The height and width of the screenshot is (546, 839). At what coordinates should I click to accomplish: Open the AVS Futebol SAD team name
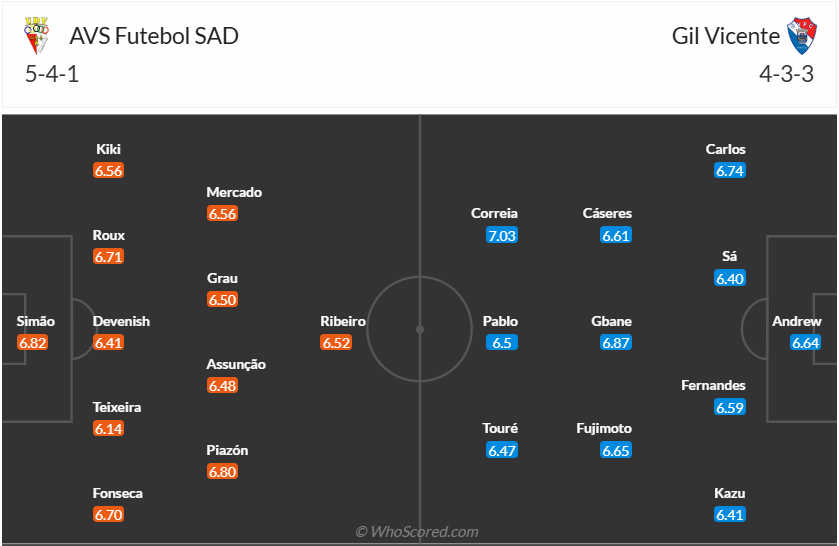click(154, 36)
